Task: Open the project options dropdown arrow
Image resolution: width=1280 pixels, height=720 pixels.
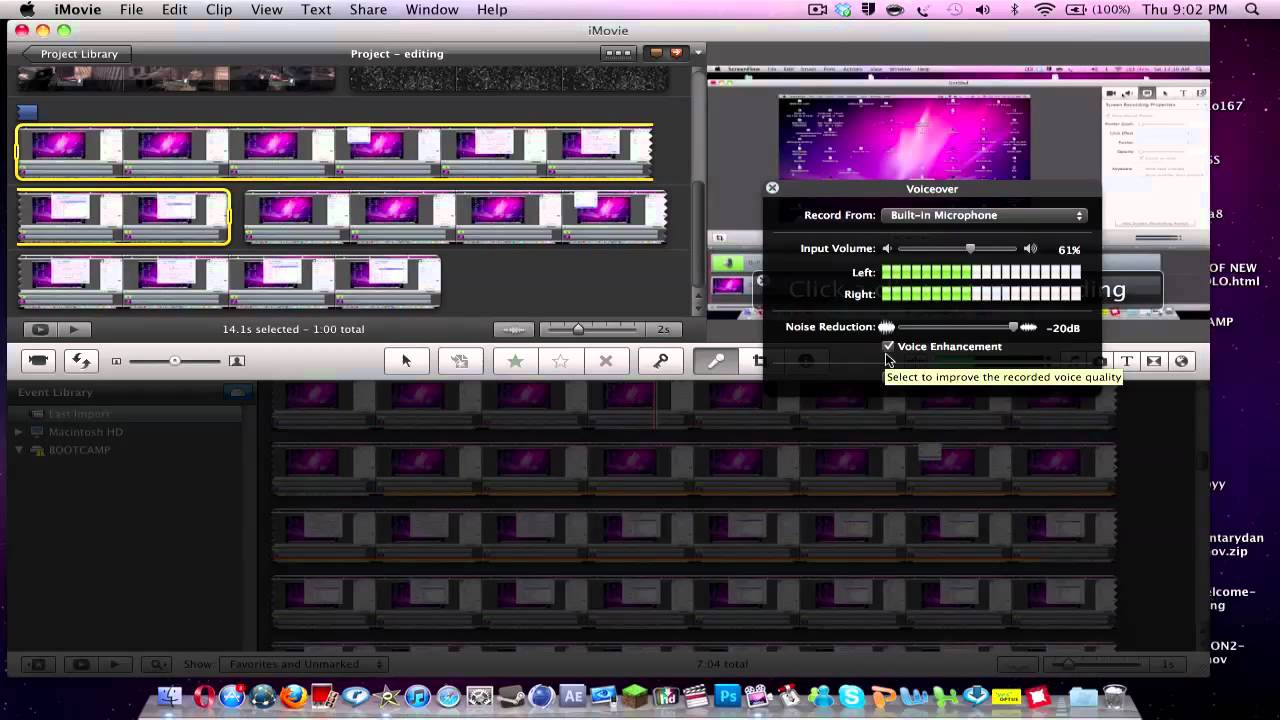Action: 699,53
